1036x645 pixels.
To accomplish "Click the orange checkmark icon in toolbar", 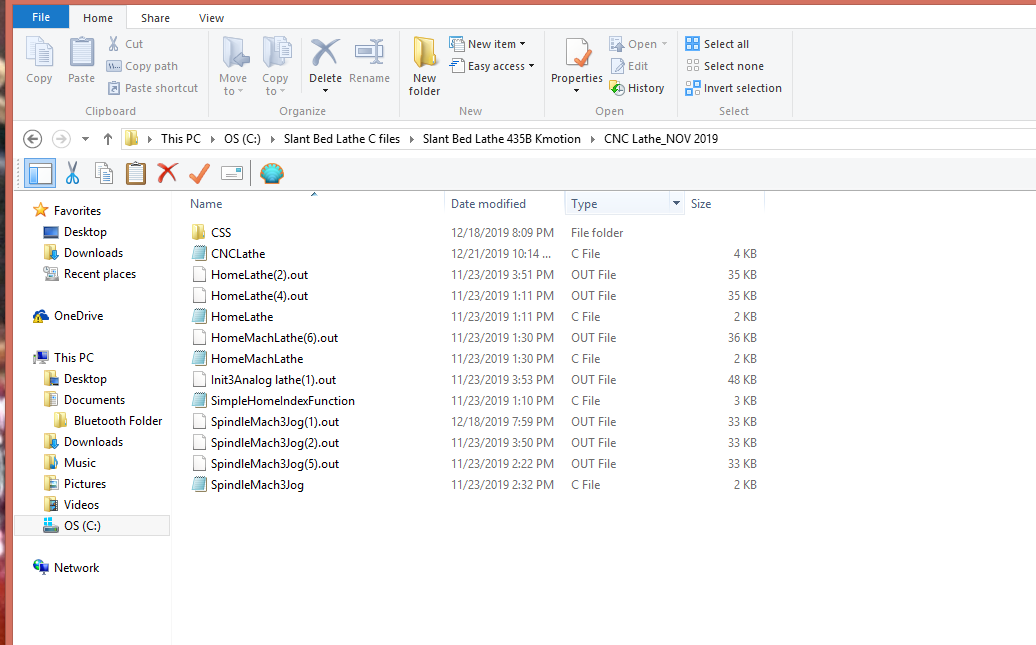I will 199,173.
